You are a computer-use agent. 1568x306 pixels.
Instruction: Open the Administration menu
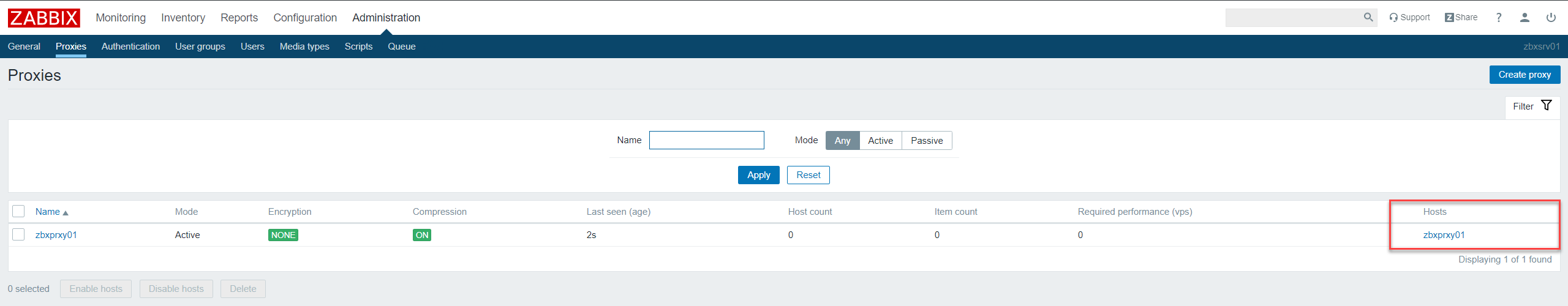[386, 18]
